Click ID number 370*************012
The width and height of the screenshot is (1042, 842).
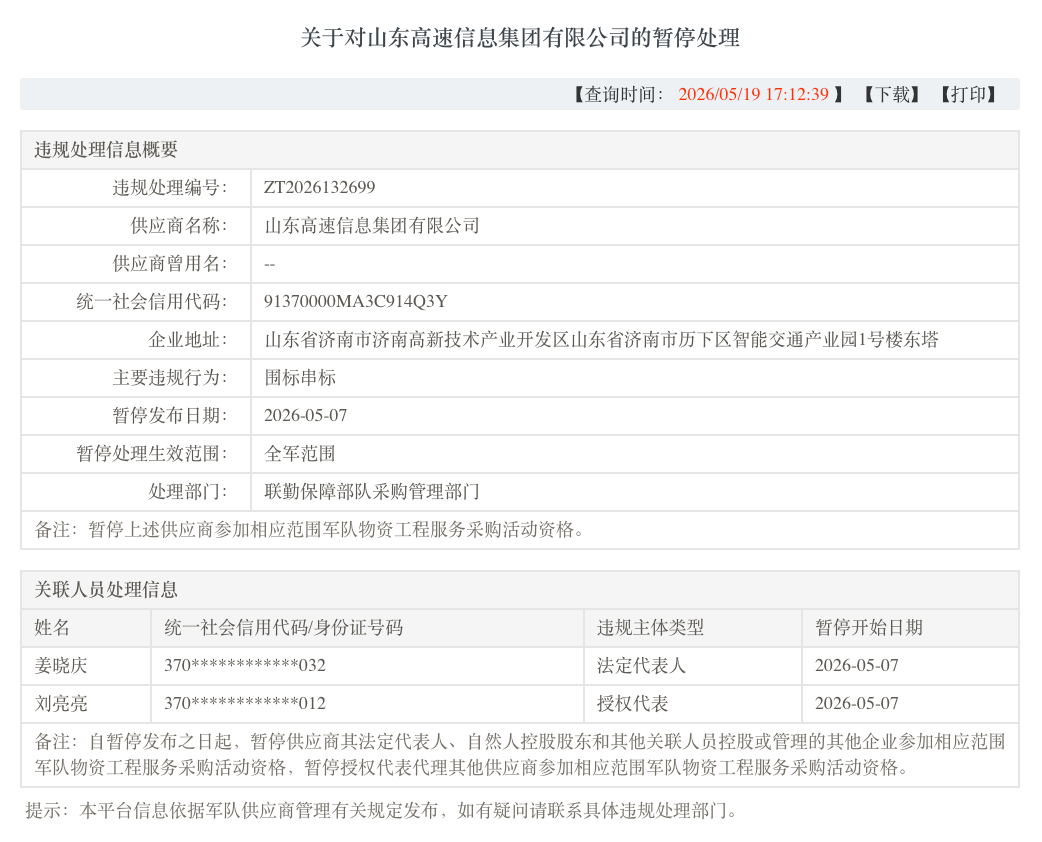[245, 704]
